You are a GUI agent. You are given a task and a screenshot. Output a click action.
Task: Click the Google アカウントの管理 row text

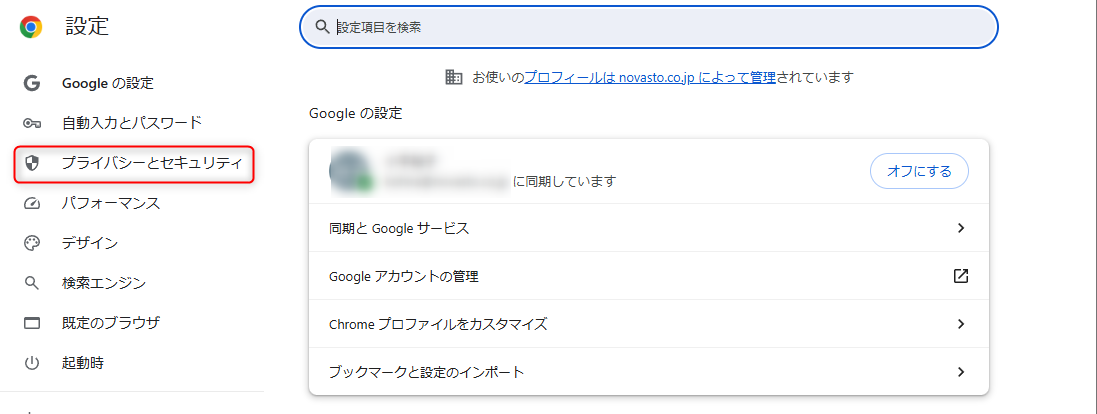(404, 276)
